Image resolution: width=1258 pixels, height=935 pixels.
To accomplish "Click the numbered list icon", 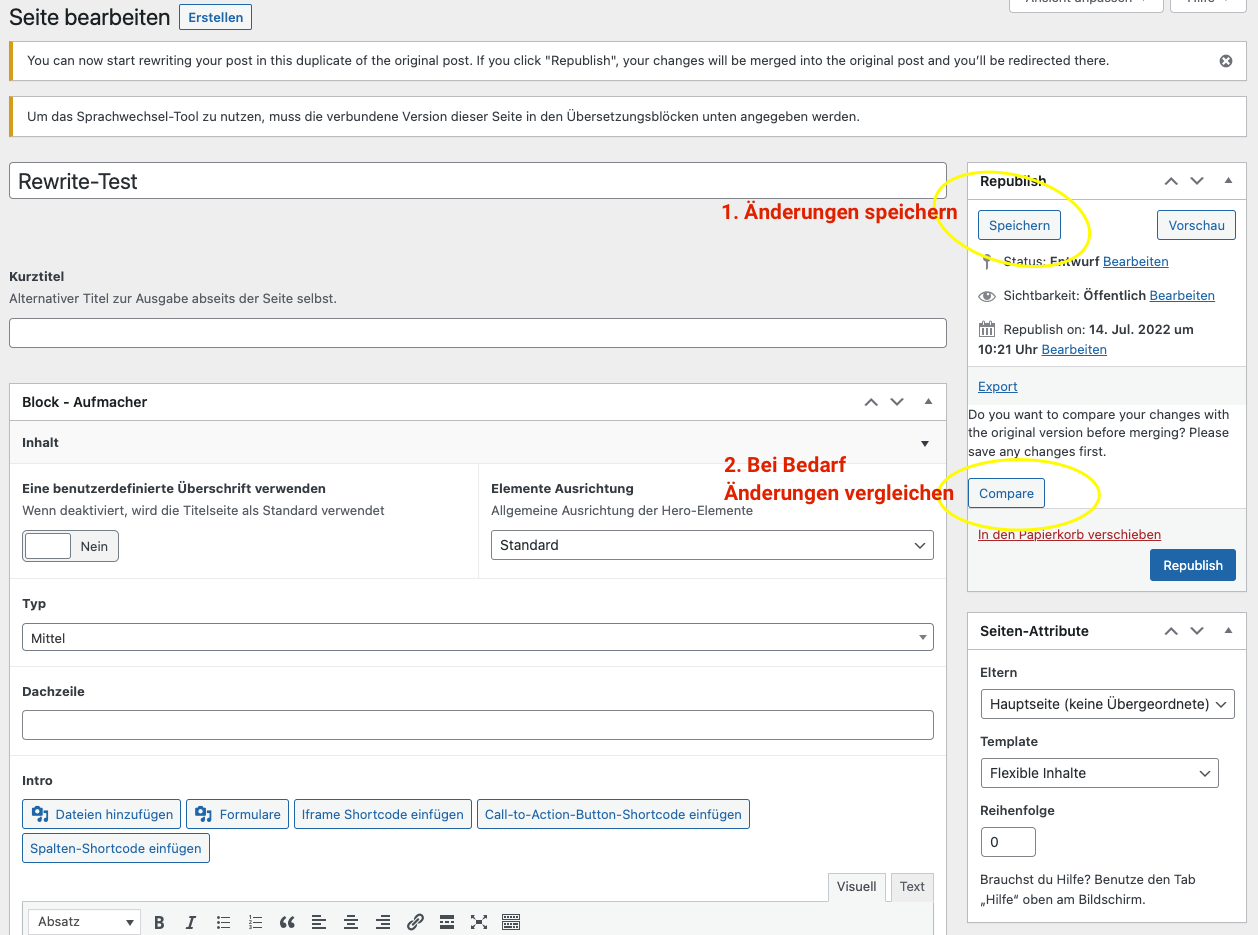I will pyautogui.click(x=255, y=922).
